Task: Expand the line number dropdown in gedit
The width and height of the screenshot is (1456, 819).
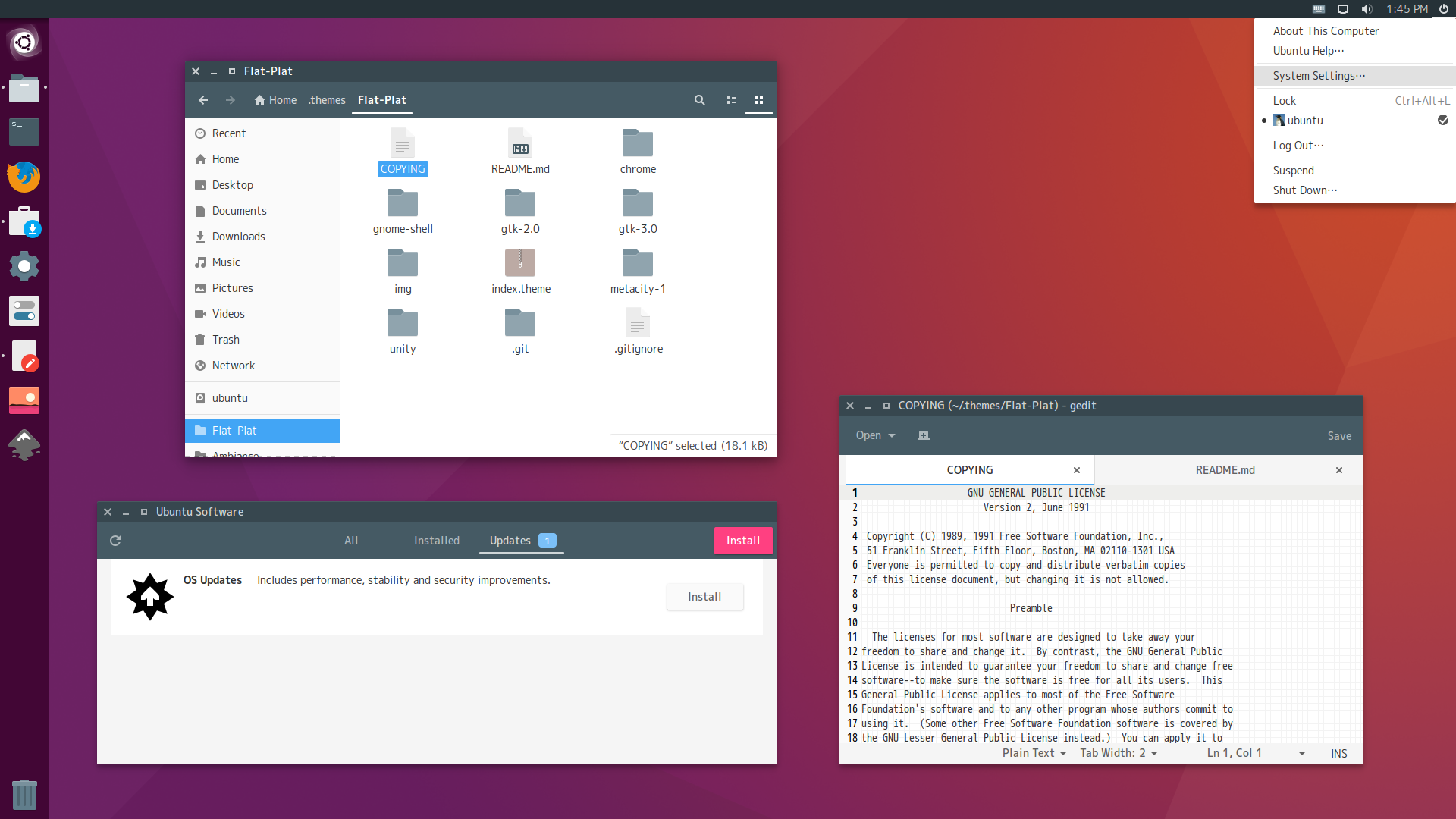Action: pos(1301,754)
